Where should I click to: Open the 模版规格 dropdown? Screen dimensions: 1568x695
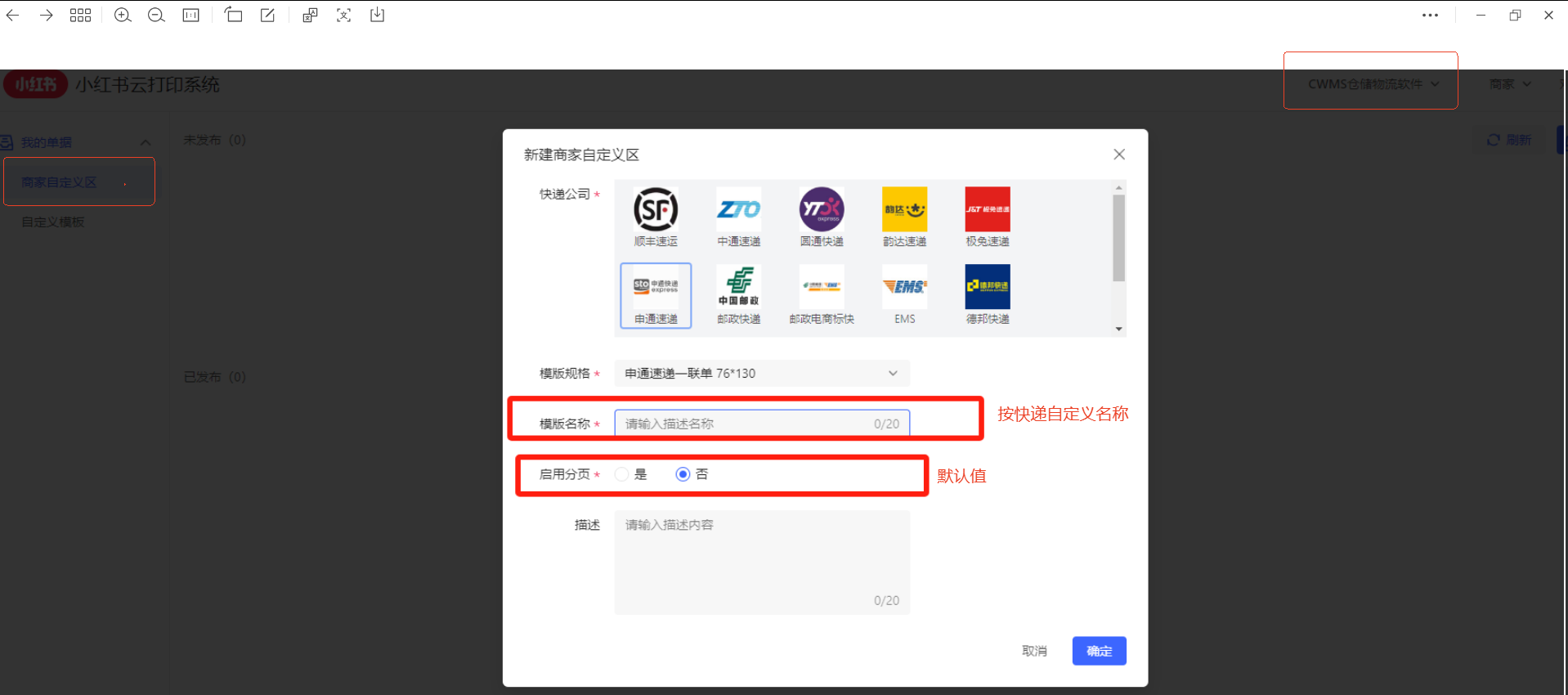pos(762,374)
